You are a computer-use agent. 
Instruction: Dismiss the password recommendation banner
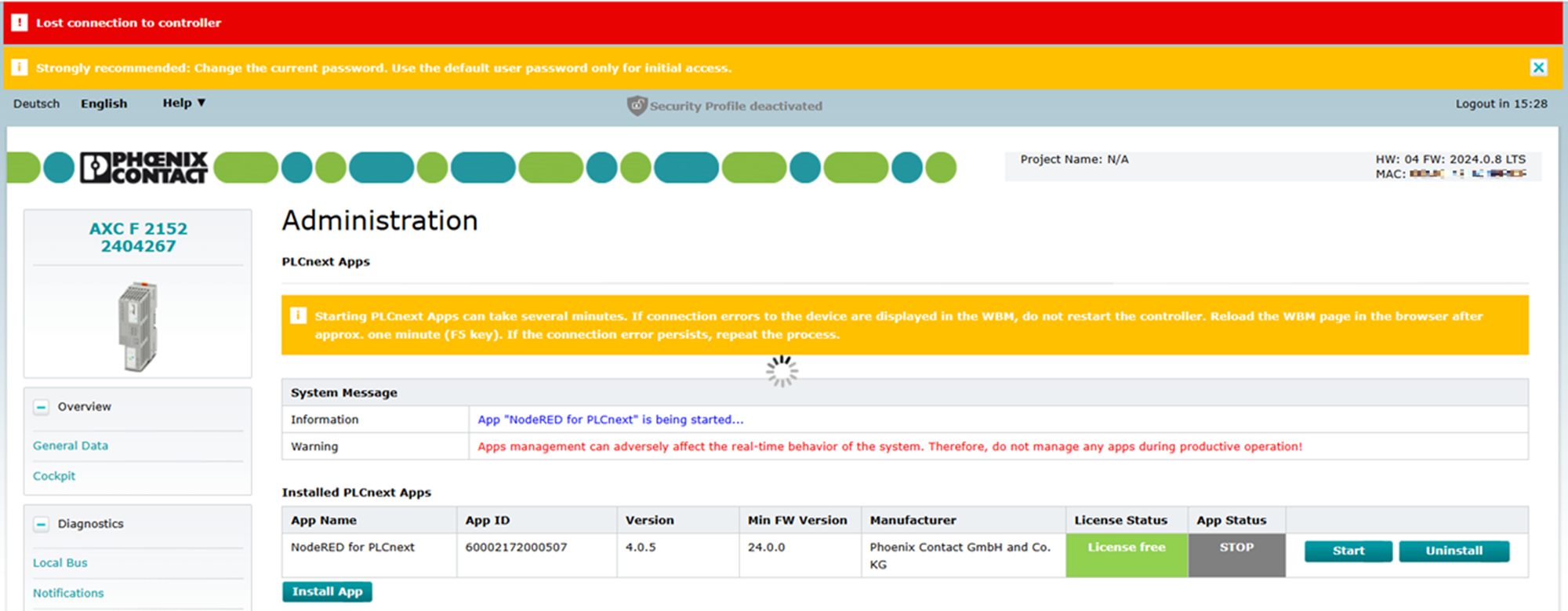(x=1538, y=67)
